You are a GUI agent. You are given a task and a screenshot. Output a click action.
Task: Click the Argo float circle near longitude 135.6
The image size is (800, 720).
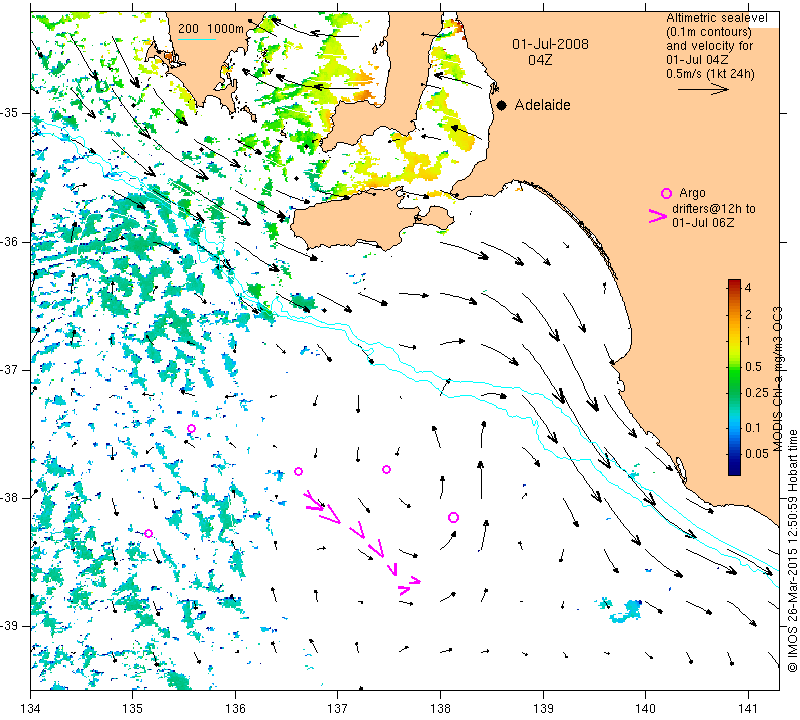pyautogui.click(x=191, y=428)
